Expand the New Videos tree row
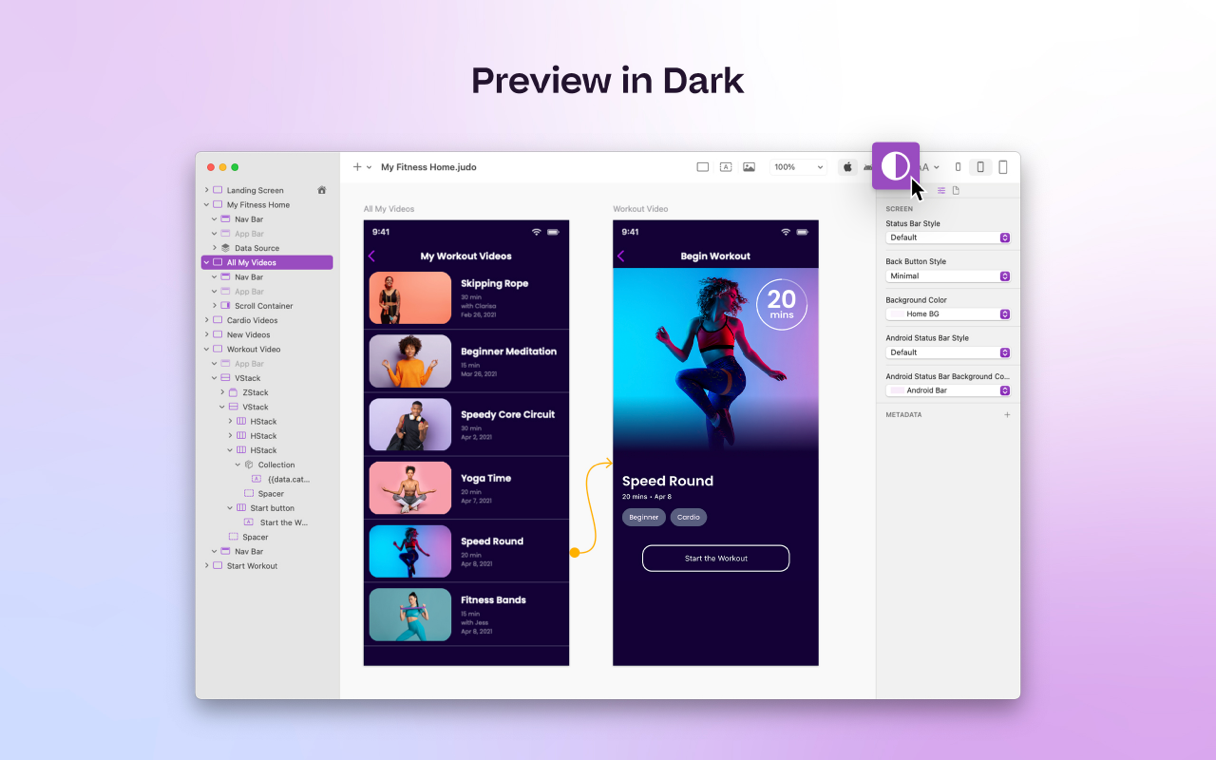The width and height of the screenshot is (1216, 760). pyautogui.click(x=207, y=335)
